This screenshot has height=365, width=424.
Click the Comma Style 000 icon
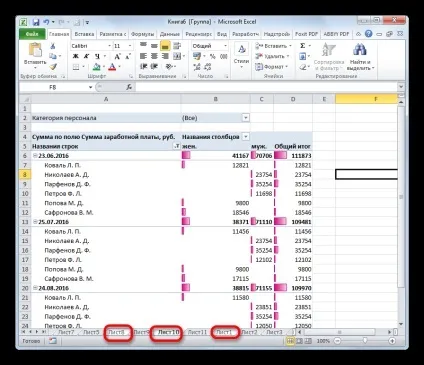click(x=224, y=56)
